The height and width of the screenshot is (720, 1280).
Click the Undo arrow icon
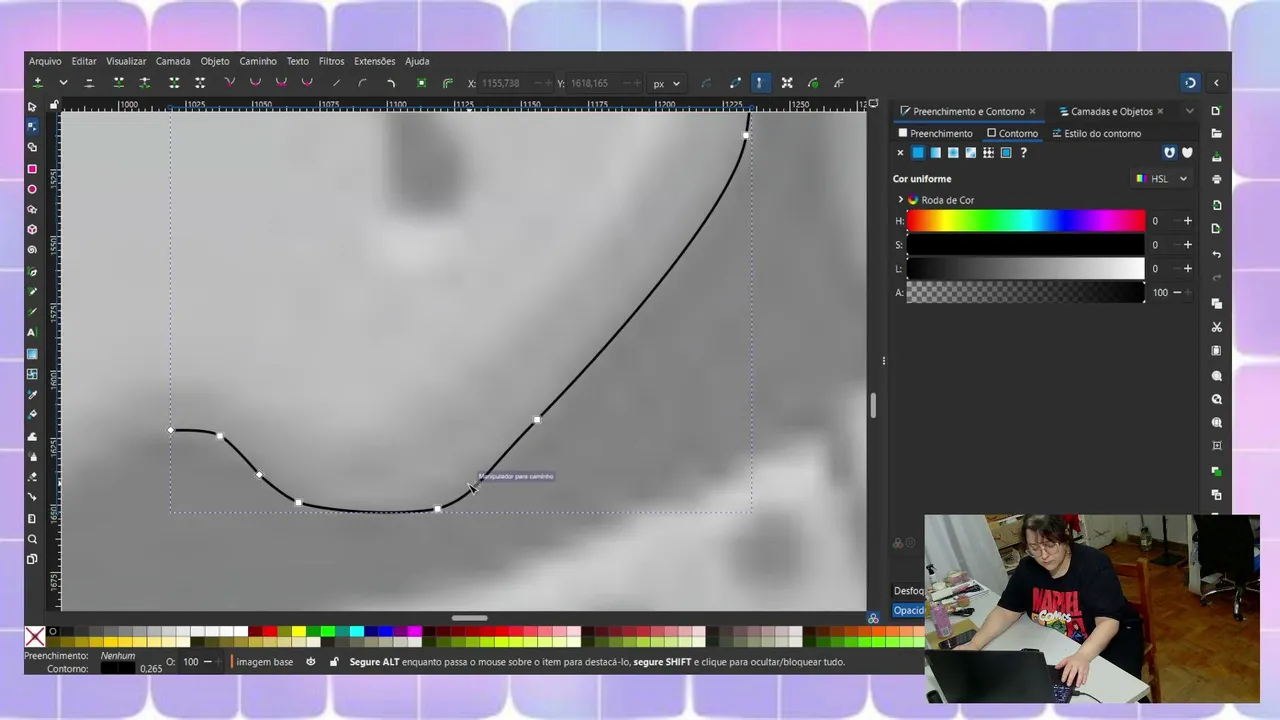click(x=1216, y=254)
